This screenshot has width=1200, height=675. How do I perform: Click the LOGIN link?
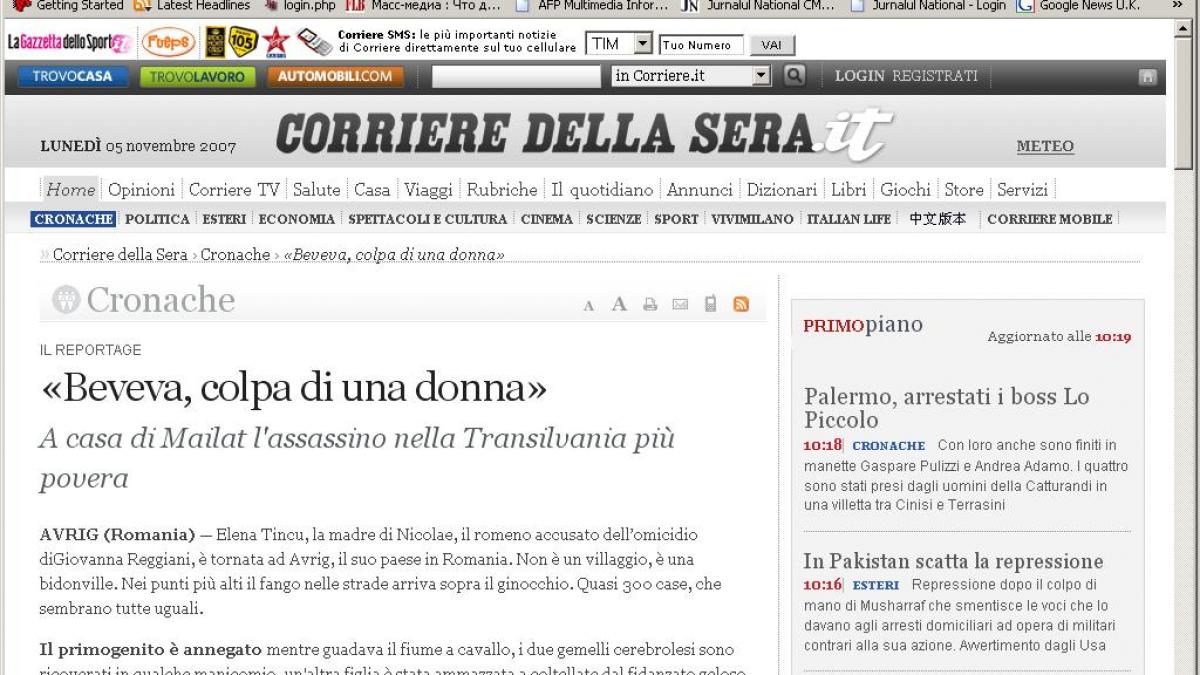[x=860, y=76]
